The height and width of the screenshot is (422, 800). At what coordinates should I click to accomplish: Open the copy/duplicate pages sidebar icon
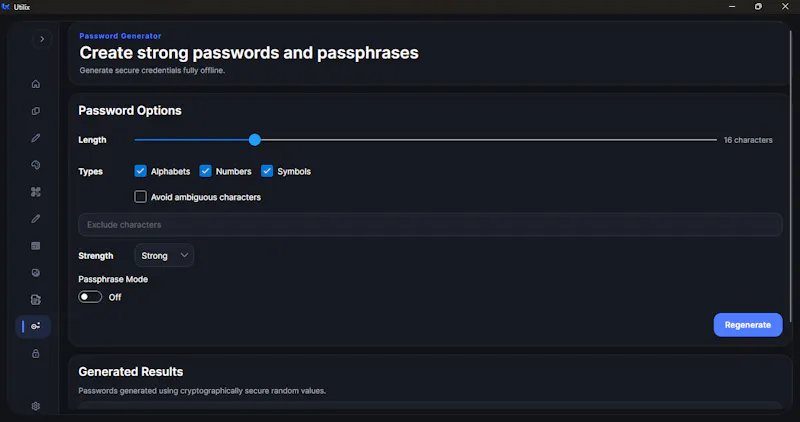tap(36, 111)
